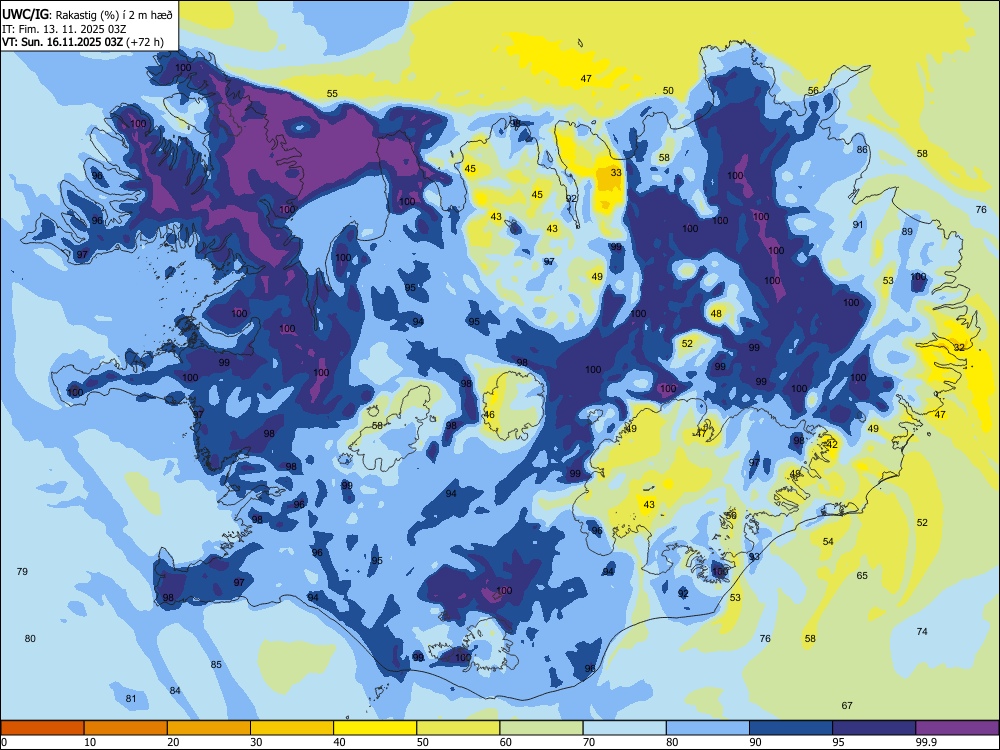The height and width of the screenshot is (750, 1000).
Task: Click the 70–80 light blue legend swatch
Action: coord(624,728)
